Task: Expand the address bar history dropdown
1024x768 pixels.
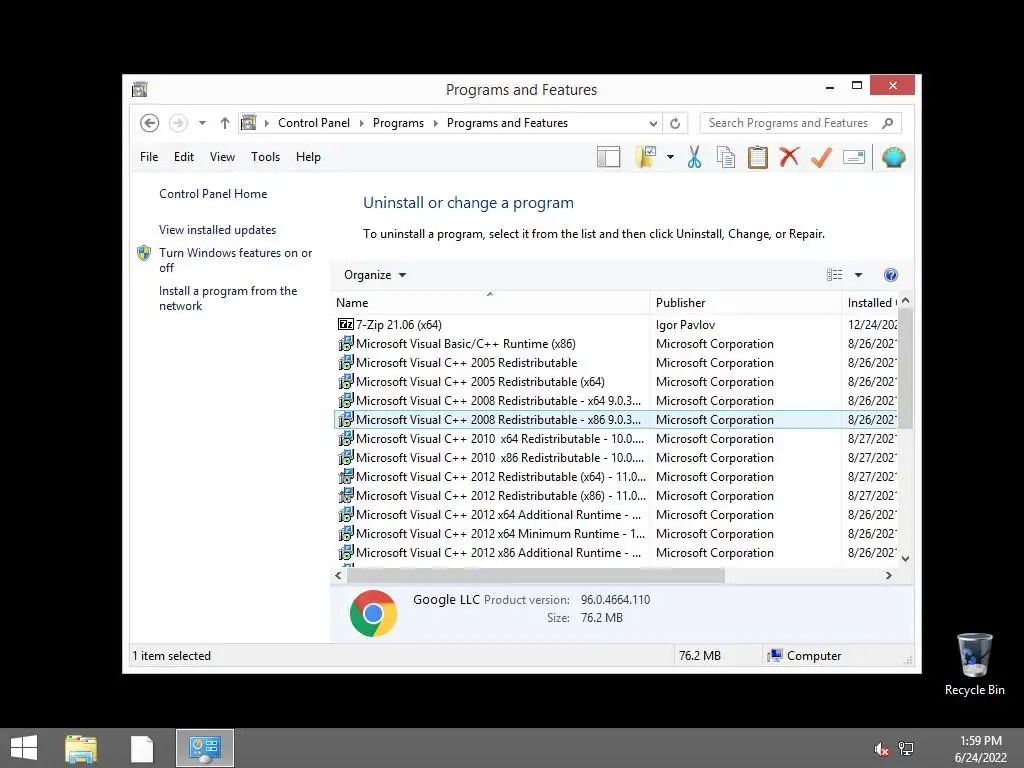Action: coord(652,123)
